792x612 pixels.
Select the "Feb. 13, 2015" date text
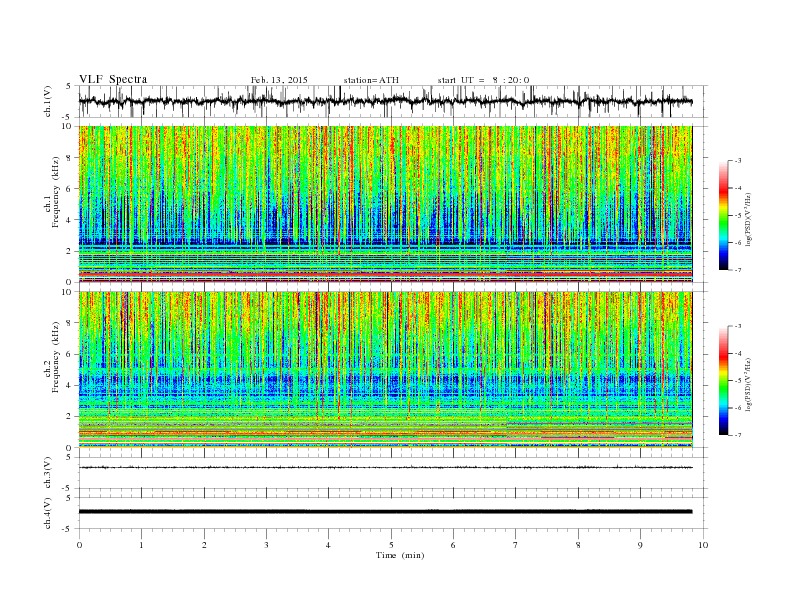(x=279, y=80)
